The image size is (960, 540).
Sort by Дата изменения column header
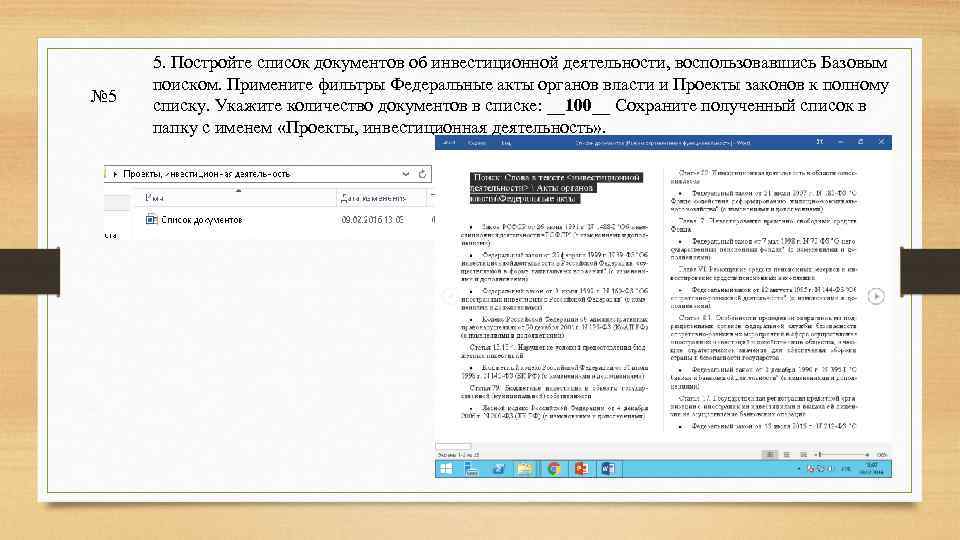373,198
